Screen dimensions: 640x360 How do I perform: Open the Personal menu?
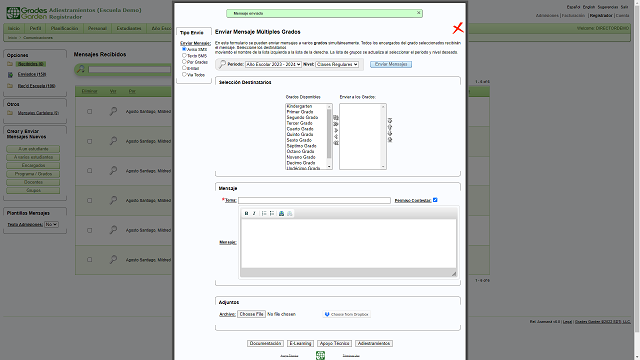point(97,29)
